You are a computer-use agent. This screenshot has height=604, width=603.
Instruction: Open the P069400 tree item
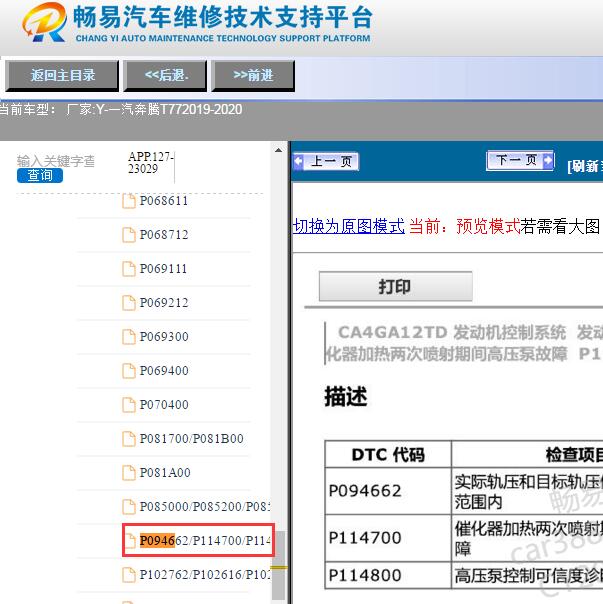tap(164, 370)
